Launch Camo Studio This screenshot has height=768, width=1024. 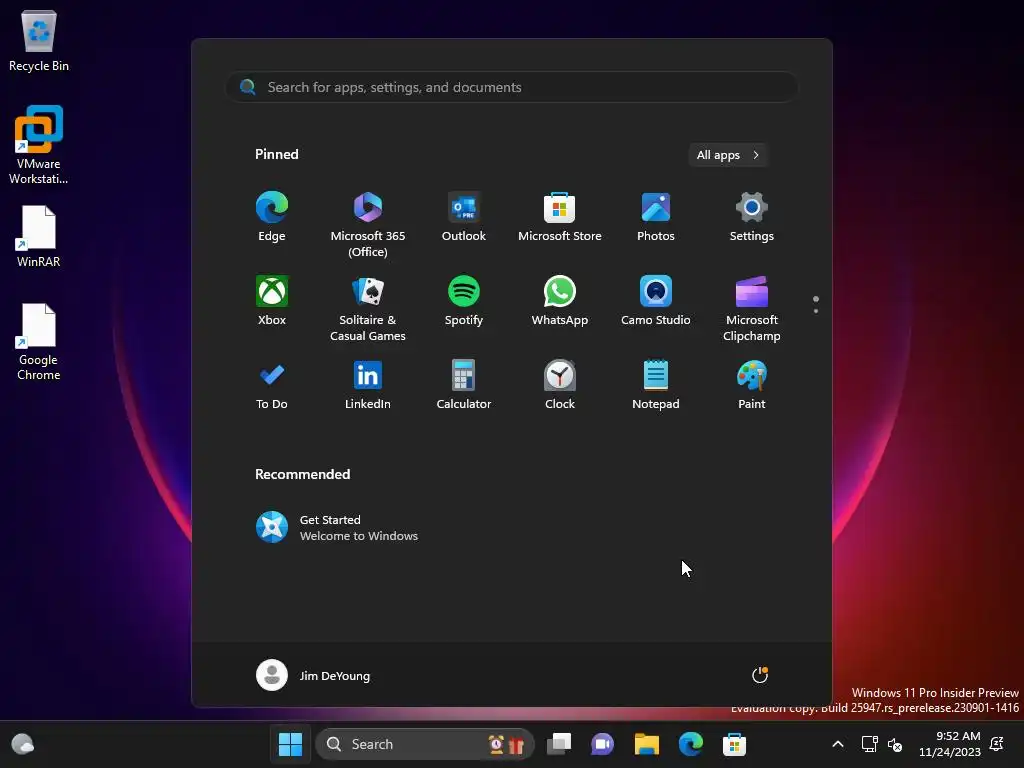click(656, 301)
